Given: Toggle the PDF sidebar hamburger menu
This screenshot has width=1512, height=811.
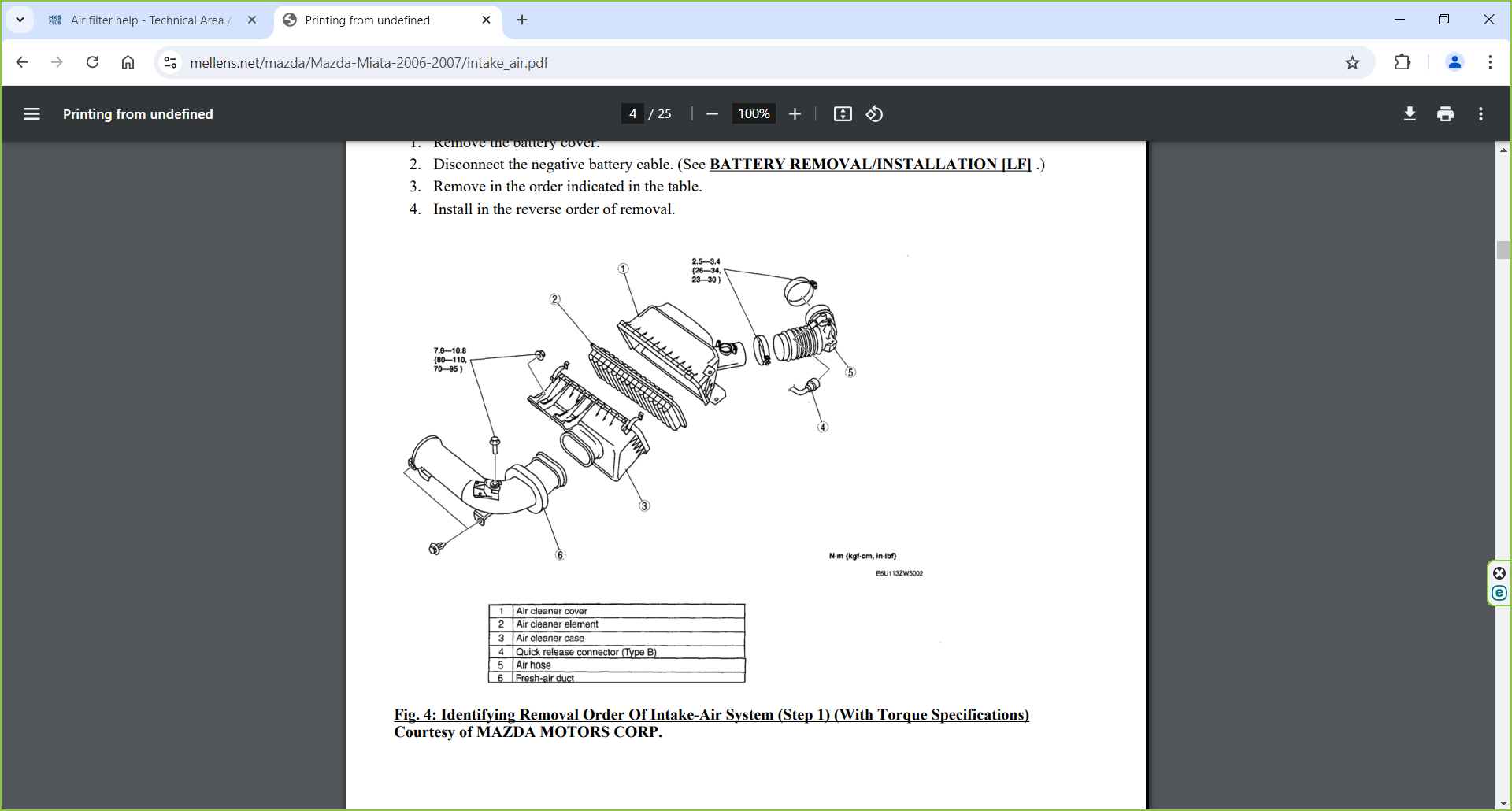Looking at the screenshot, I should pyautogui.click(x=31, y=114).
